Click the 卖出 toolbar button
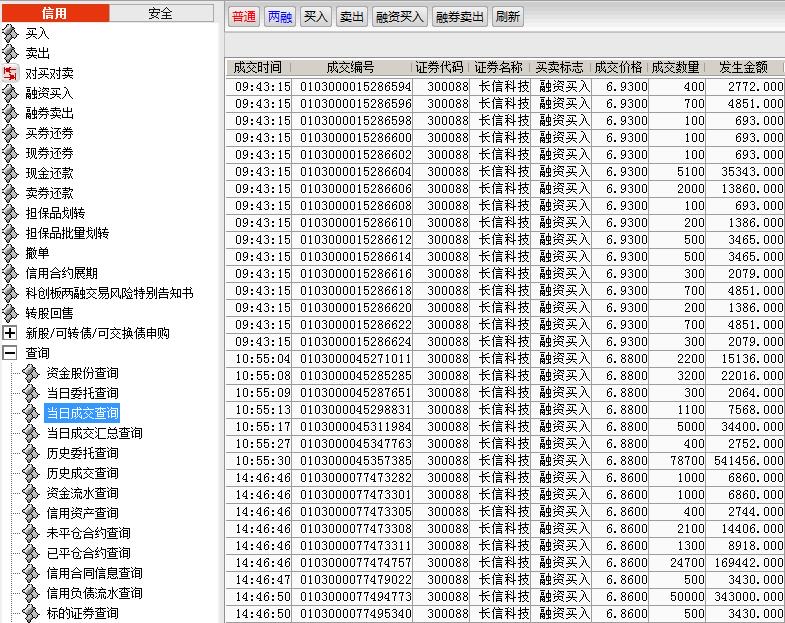This screenshot has height=623, width=785. (351, 17)
